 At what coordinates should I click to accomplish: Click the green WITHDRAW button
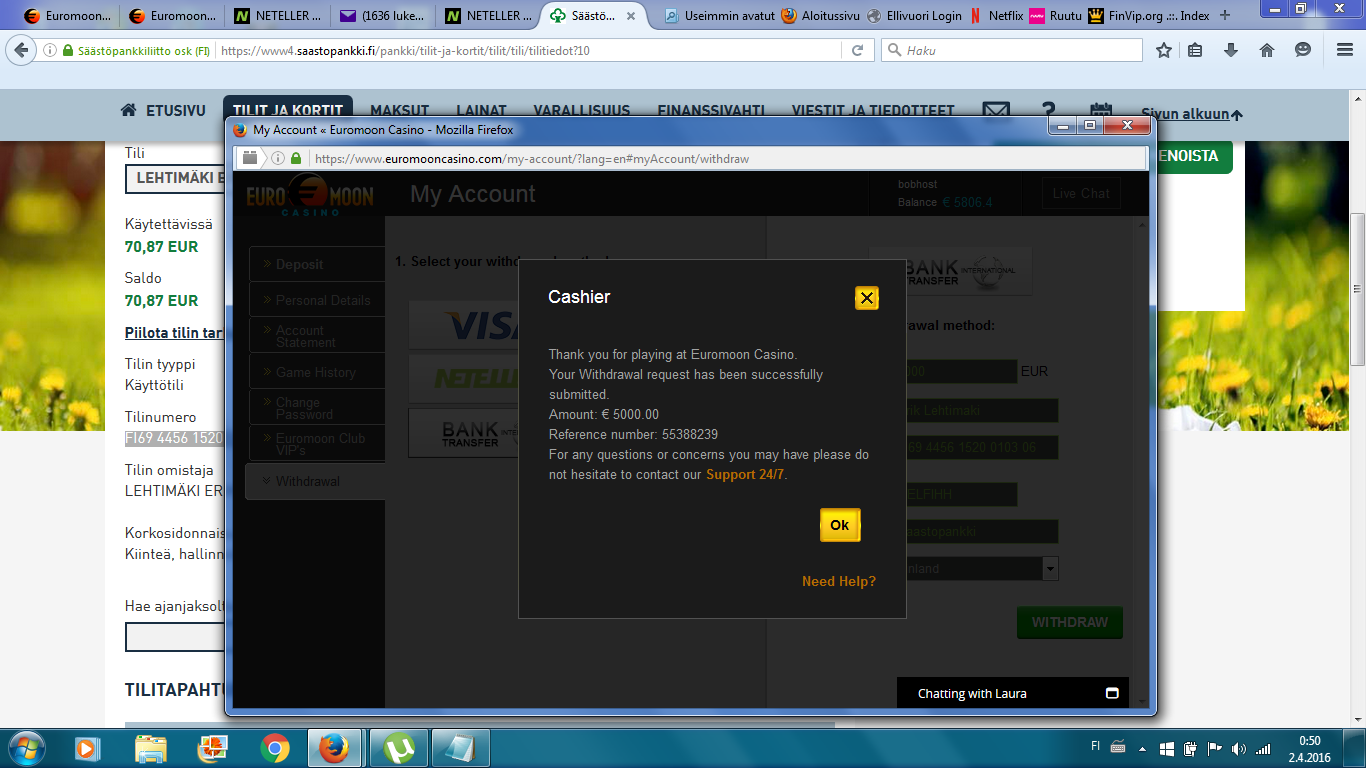[x=1070, y=622]
